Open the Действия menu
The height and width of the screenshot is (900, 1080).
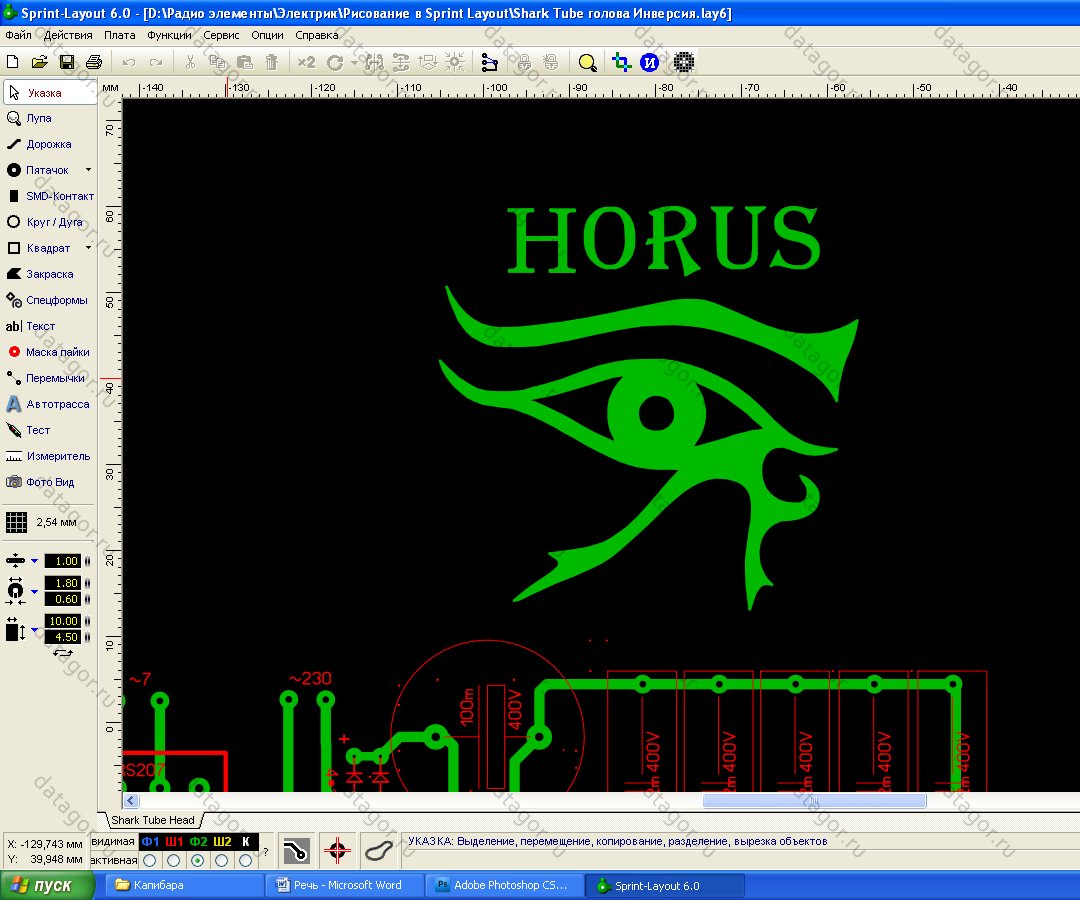point(68,35)
